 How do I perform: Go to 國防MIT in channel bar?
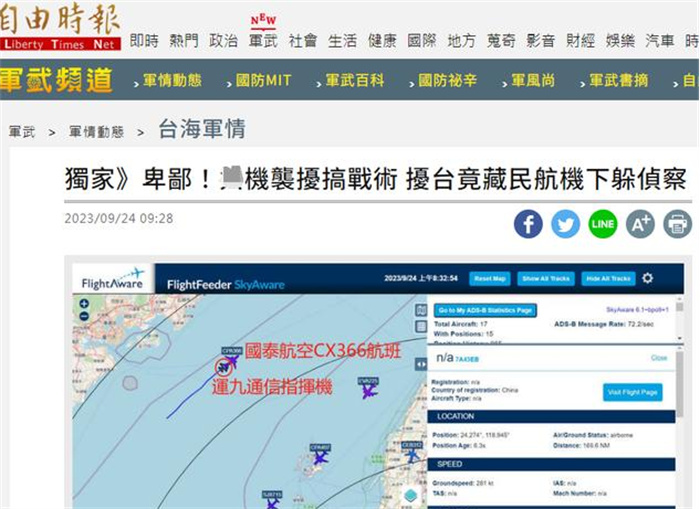(263, 81)
